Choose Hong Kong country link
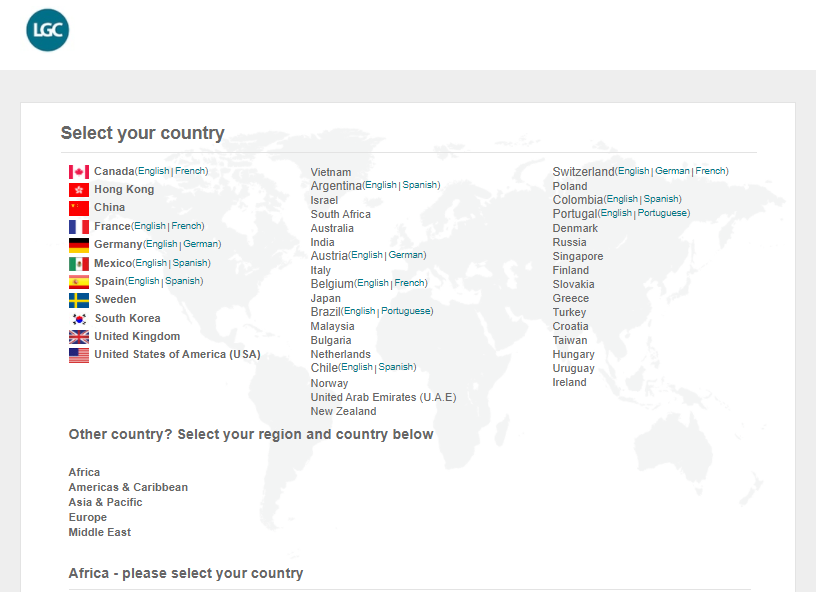The width and height of the screenshot is (816, 592). [x=124, y=189]
